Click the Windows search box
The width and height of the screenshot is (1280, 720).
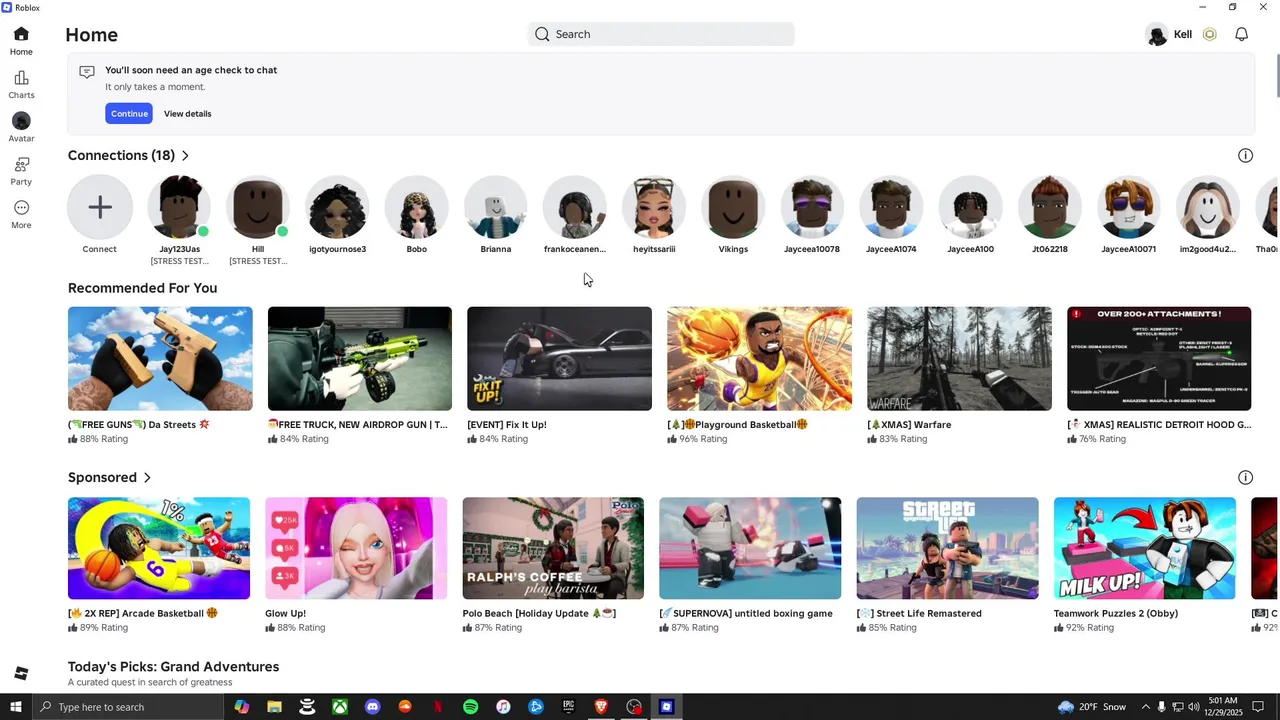tap(128, 707)
